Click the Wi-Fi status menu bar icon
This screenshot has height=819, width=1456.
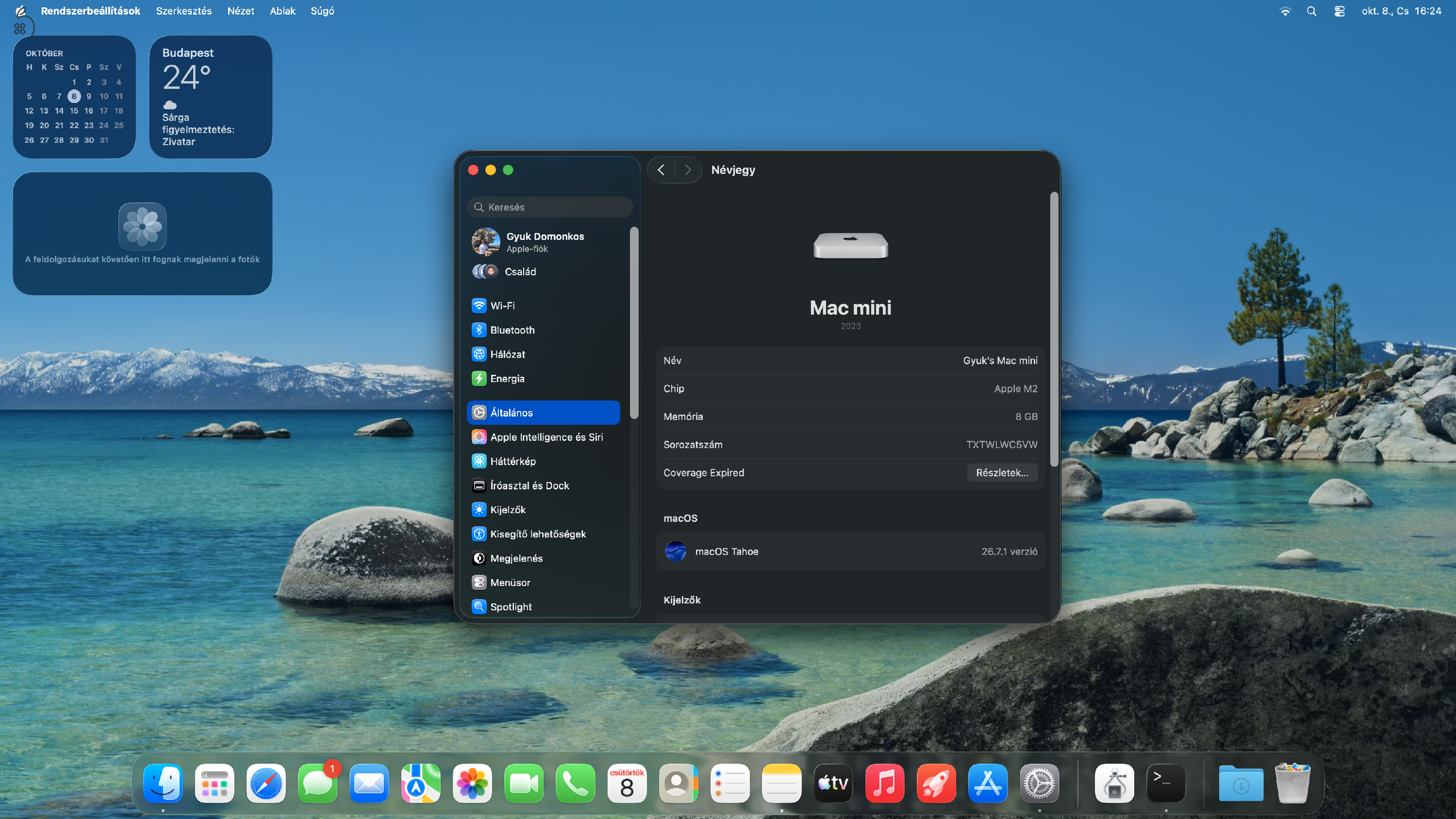(1285, 11)
